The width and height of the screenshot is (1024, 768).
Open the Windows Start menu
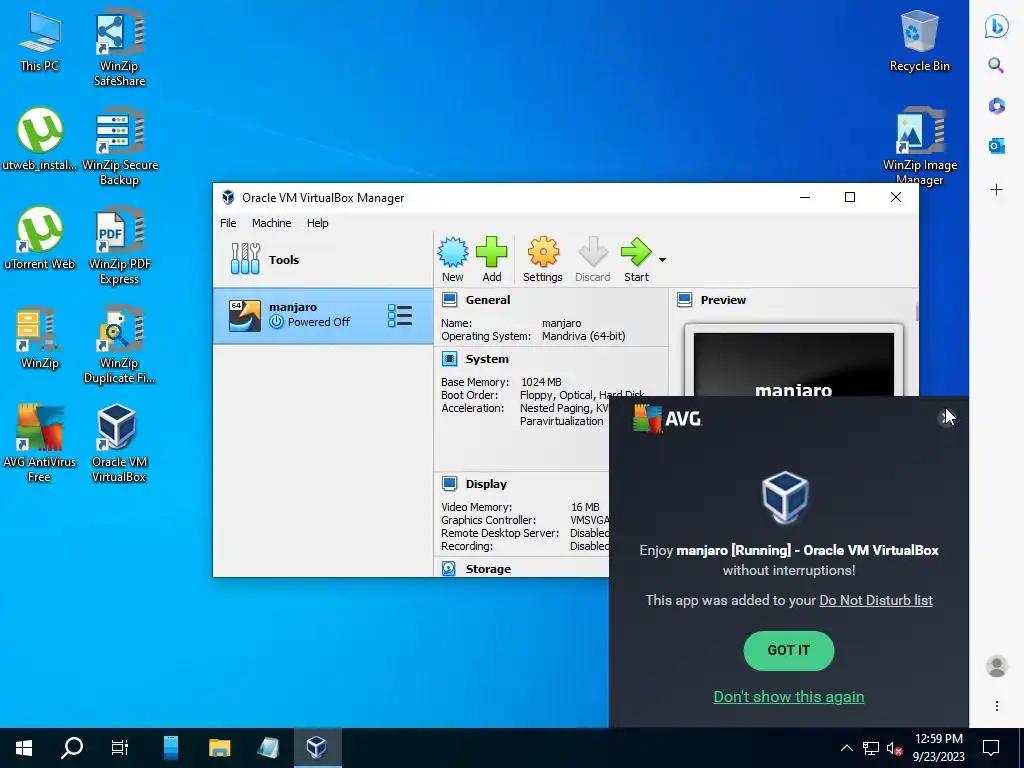24,748
